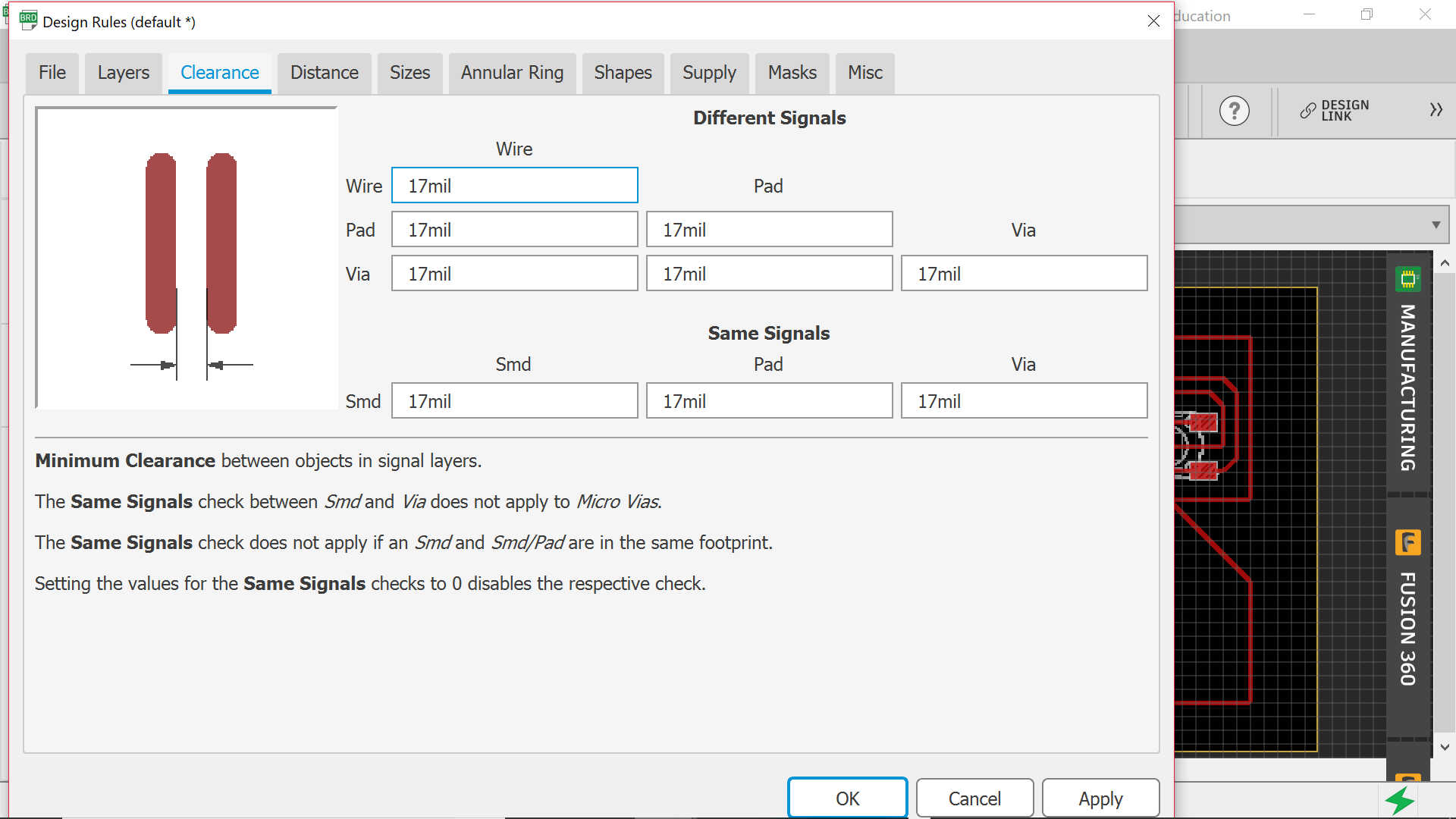Click the help question mark icon
This screenshot has height=819, width=1456.
pyautogui.click(x=1234, y=111)
